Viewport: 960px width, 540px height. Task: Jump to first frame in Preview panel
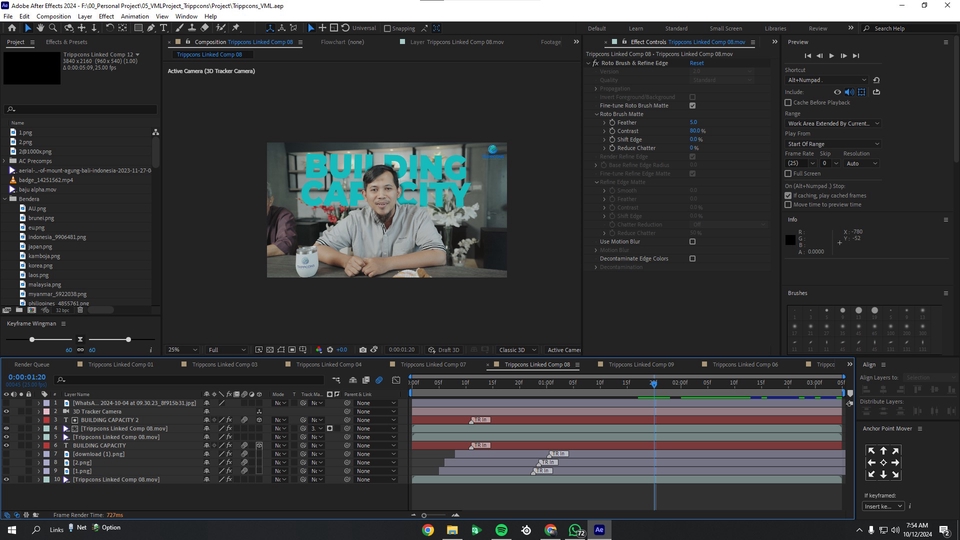(808, 56)
